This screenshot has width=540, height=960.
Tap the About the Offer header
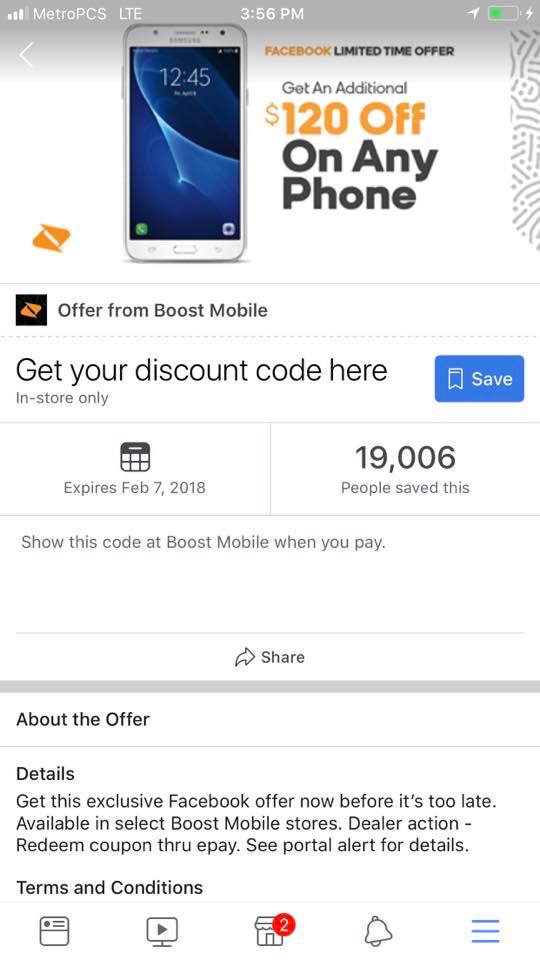[x=83, y=719]
